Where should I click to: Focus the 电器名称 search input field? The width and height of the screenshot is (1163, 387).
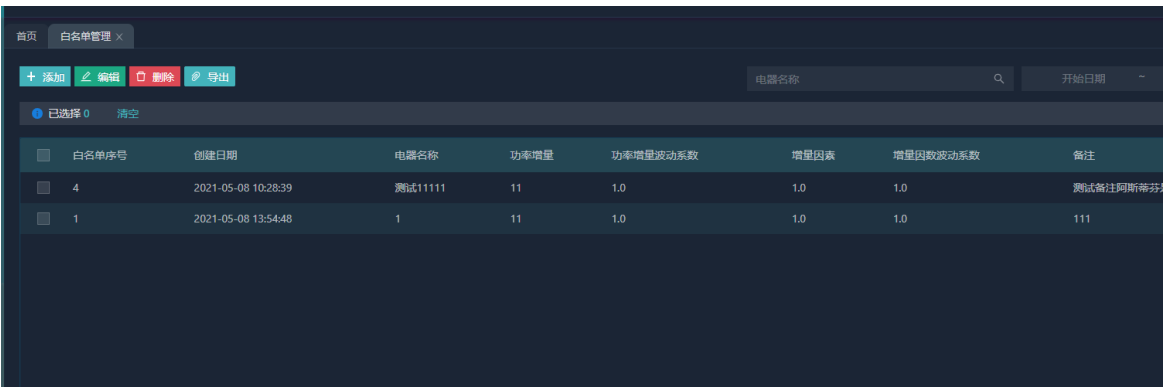(880, 79)
